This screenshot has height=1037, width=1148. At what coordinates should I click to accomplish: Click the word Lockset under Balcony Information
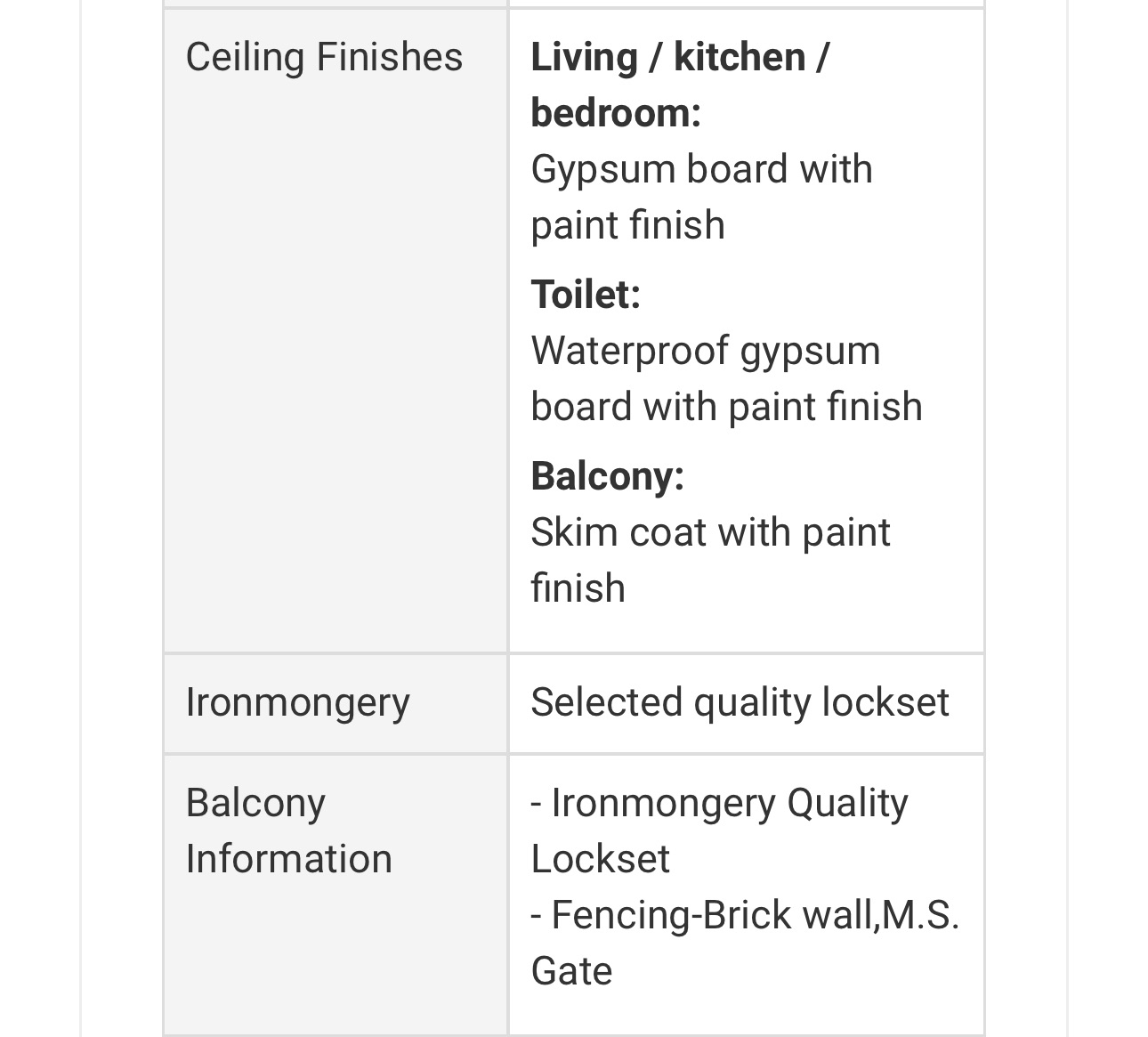tap(600, 859)
